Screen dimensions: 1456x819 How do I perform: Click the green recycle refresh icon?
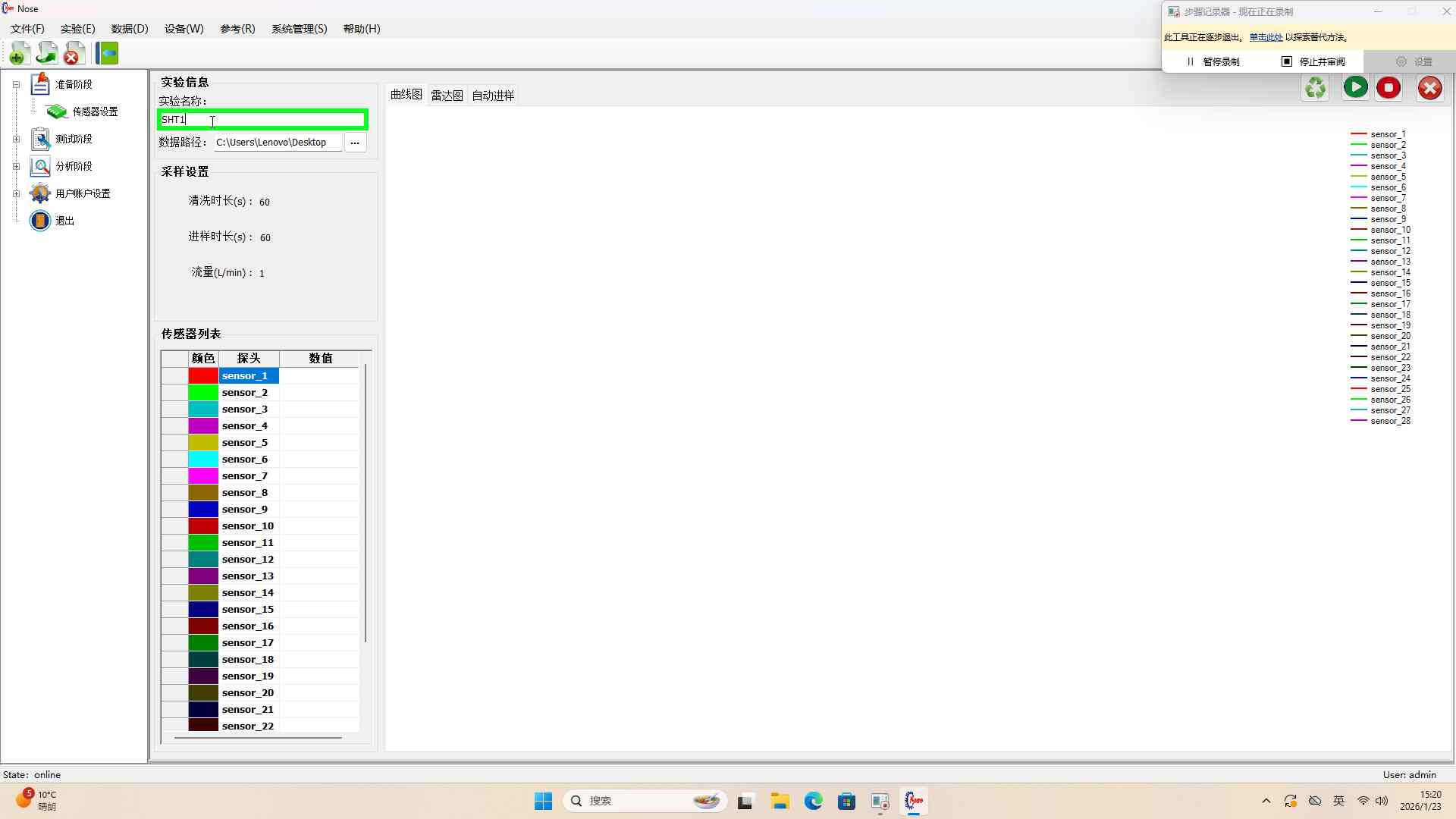[1315, 88]
